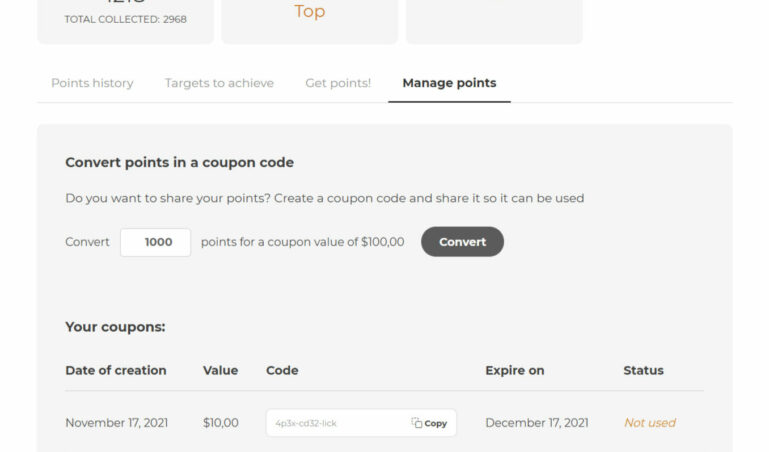
Task: Click the Value column header
Action: 220,370
